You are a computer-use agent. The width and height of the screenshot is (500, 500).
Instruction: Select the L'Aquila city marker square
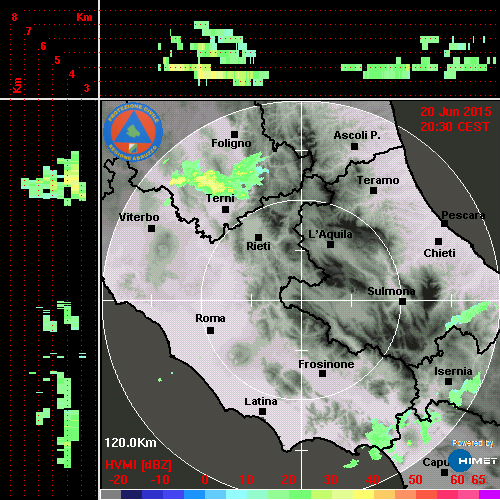pos(330,245)
